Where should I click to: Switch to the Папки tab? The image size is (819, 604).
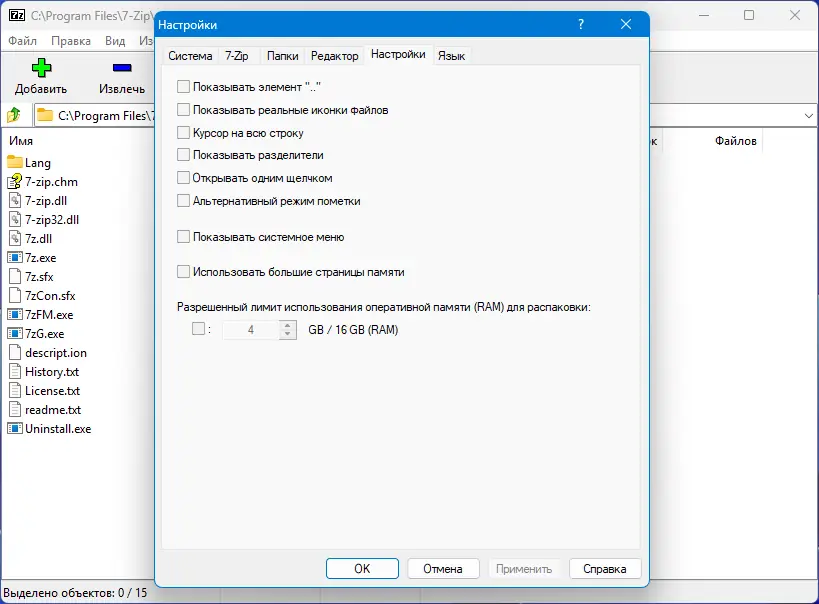(x=283, y=56)
